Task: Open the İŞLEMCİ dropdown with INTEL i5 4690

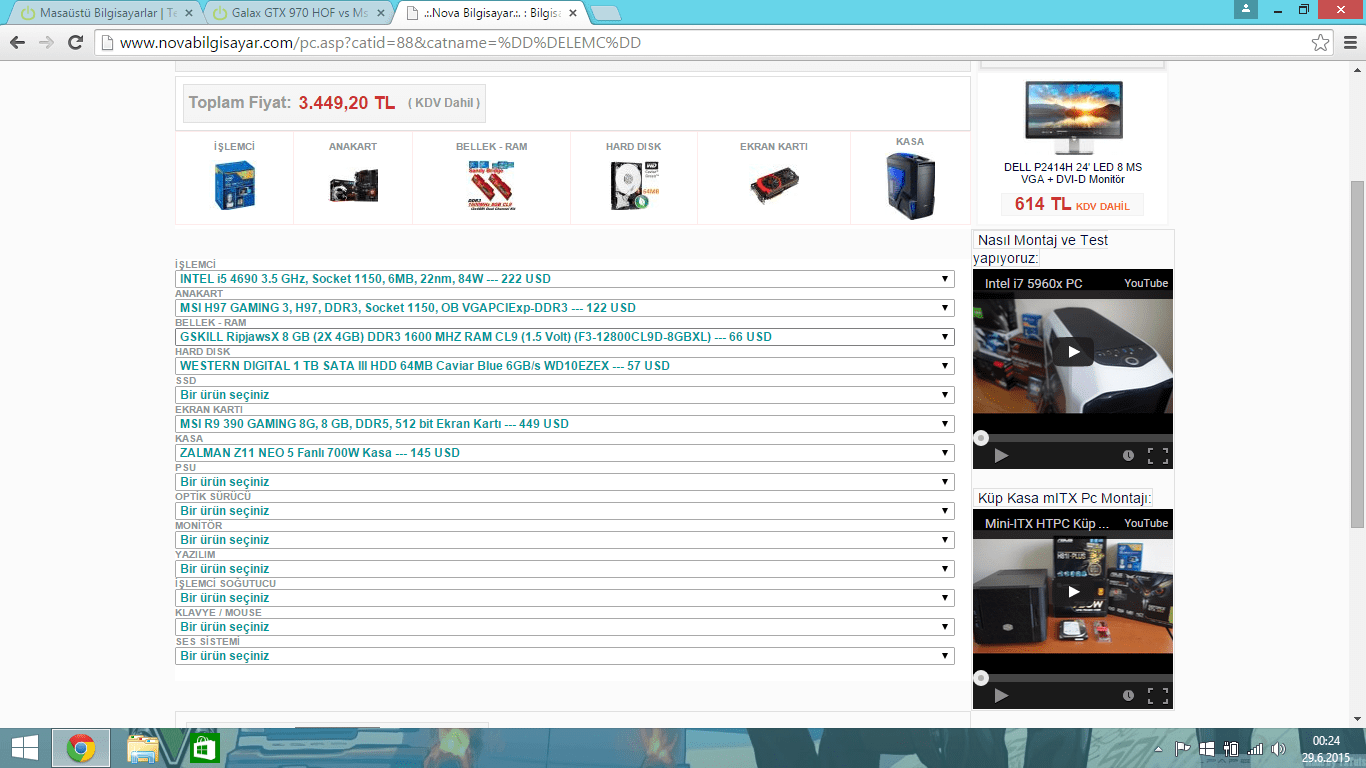Action: coord(565,279)
